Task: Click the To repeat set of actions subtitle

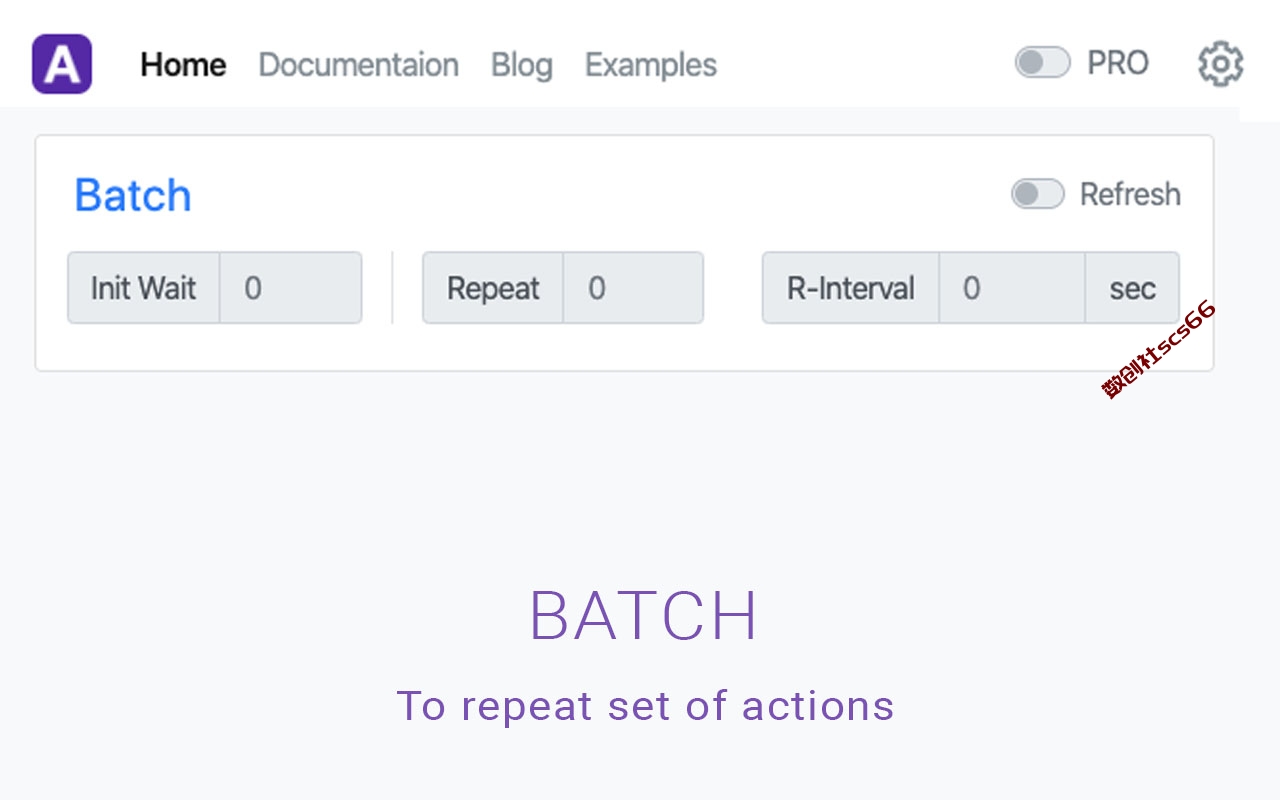Action: (x=645, y=705)
